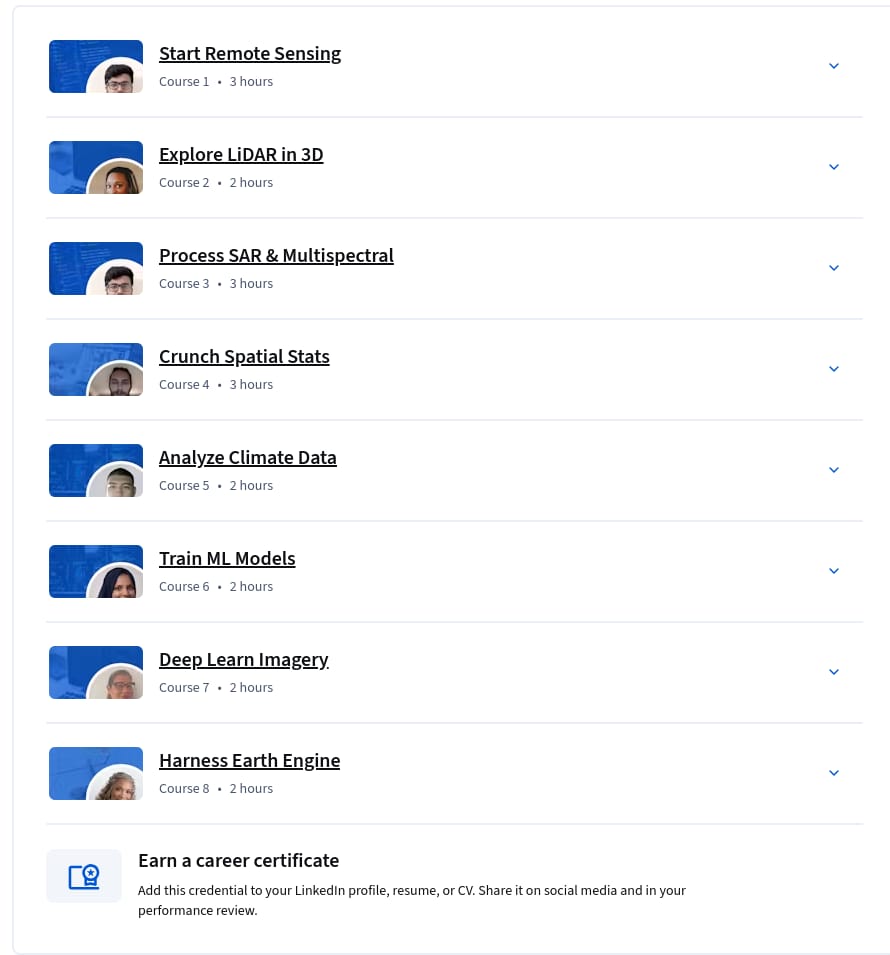Open the Train ML Models link
Screen dimensions: 890x955
click(227, 559)
